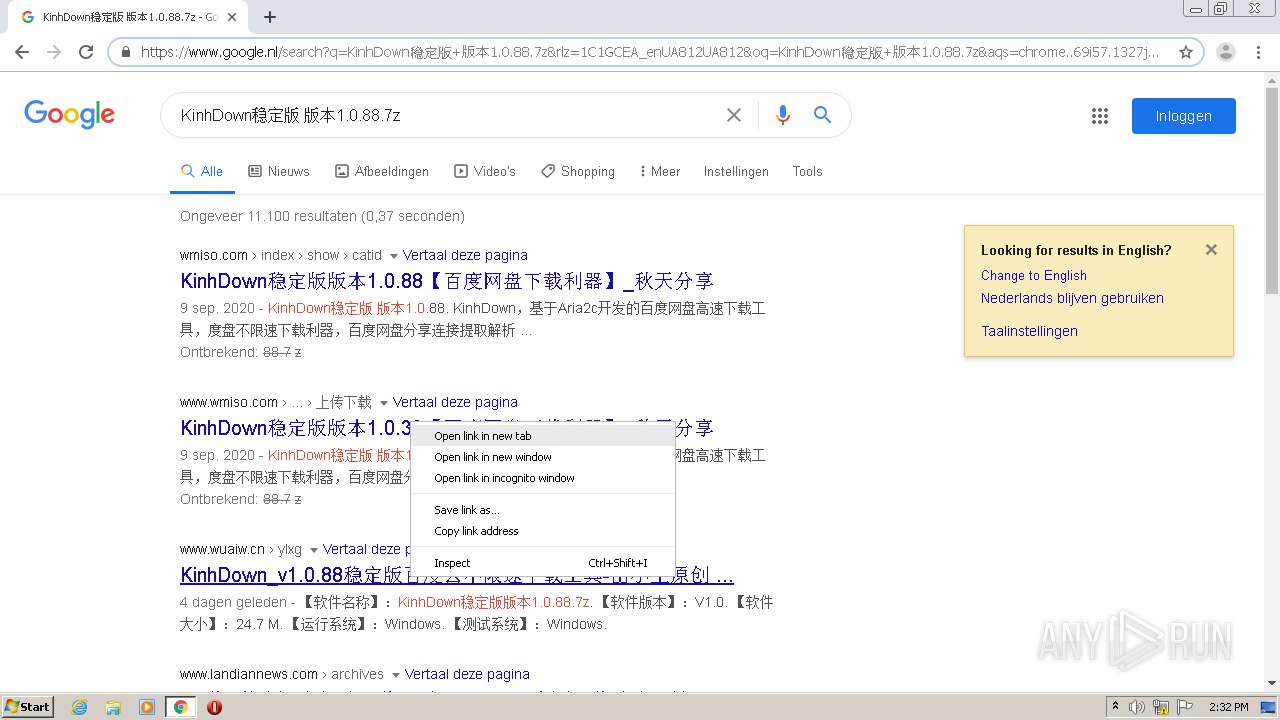The width and height of the screenshot is (1280, 720).
Task: Choose Copy link address
Action: point(543,531)
